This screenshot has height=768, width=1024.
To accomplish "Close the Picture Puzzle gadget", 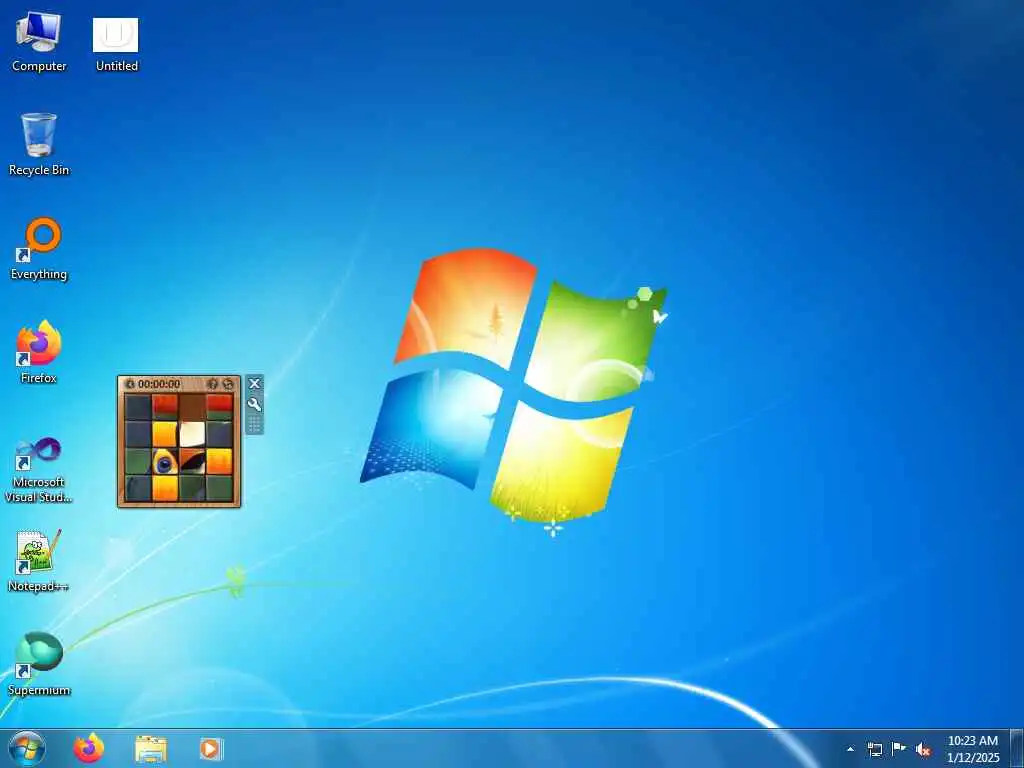I will [254, 383].
